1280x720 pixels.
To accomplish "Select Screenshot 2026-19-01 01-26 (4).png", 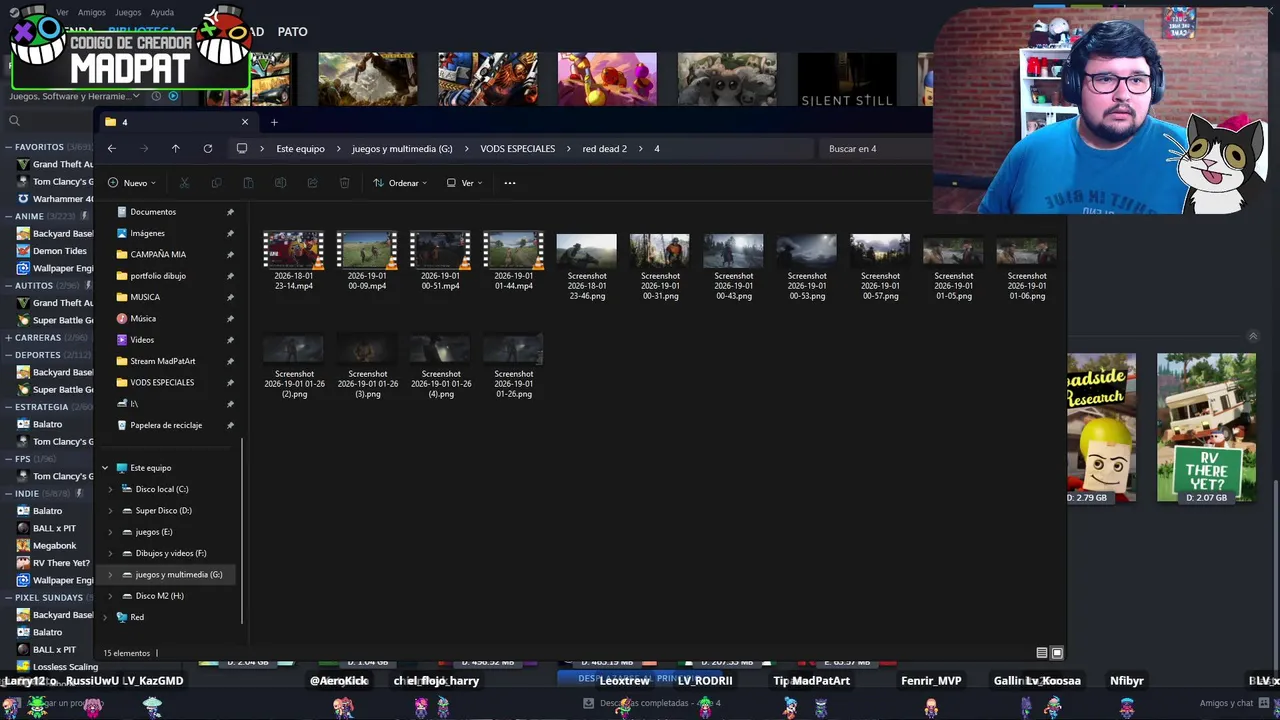I will coord(441,367).
